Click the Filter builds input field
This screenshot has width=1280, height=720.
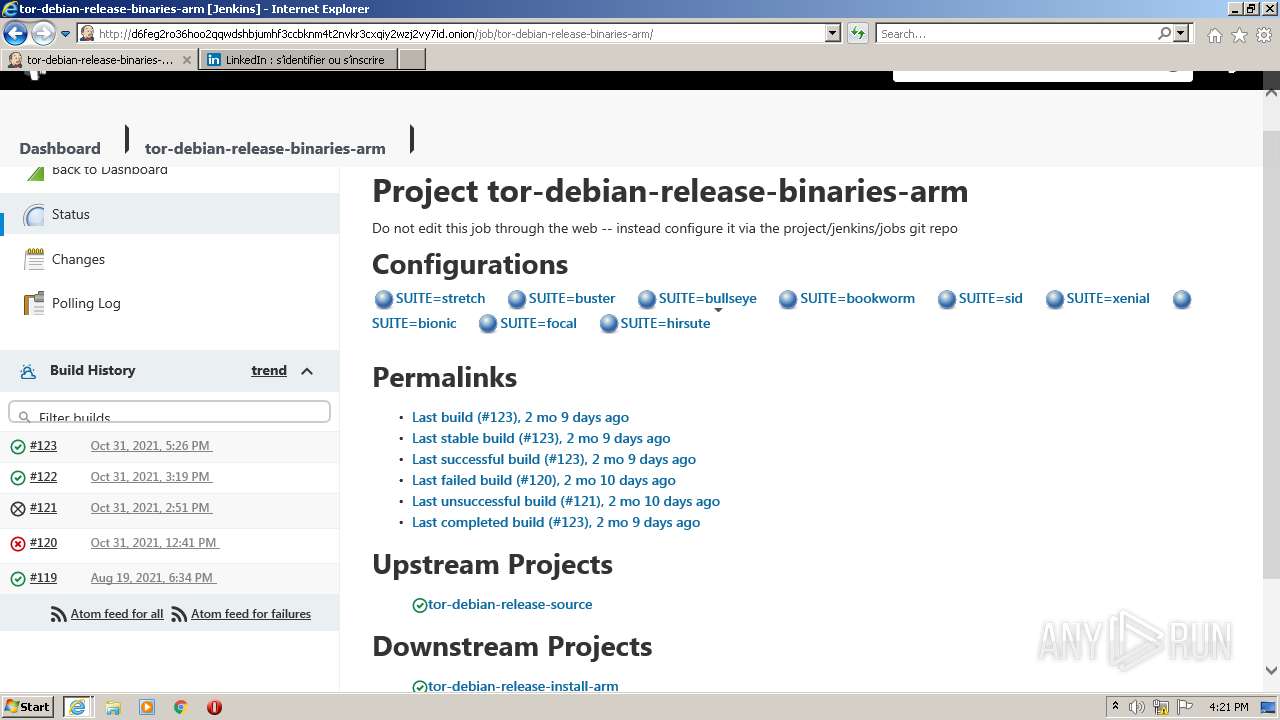pos(169,412)
